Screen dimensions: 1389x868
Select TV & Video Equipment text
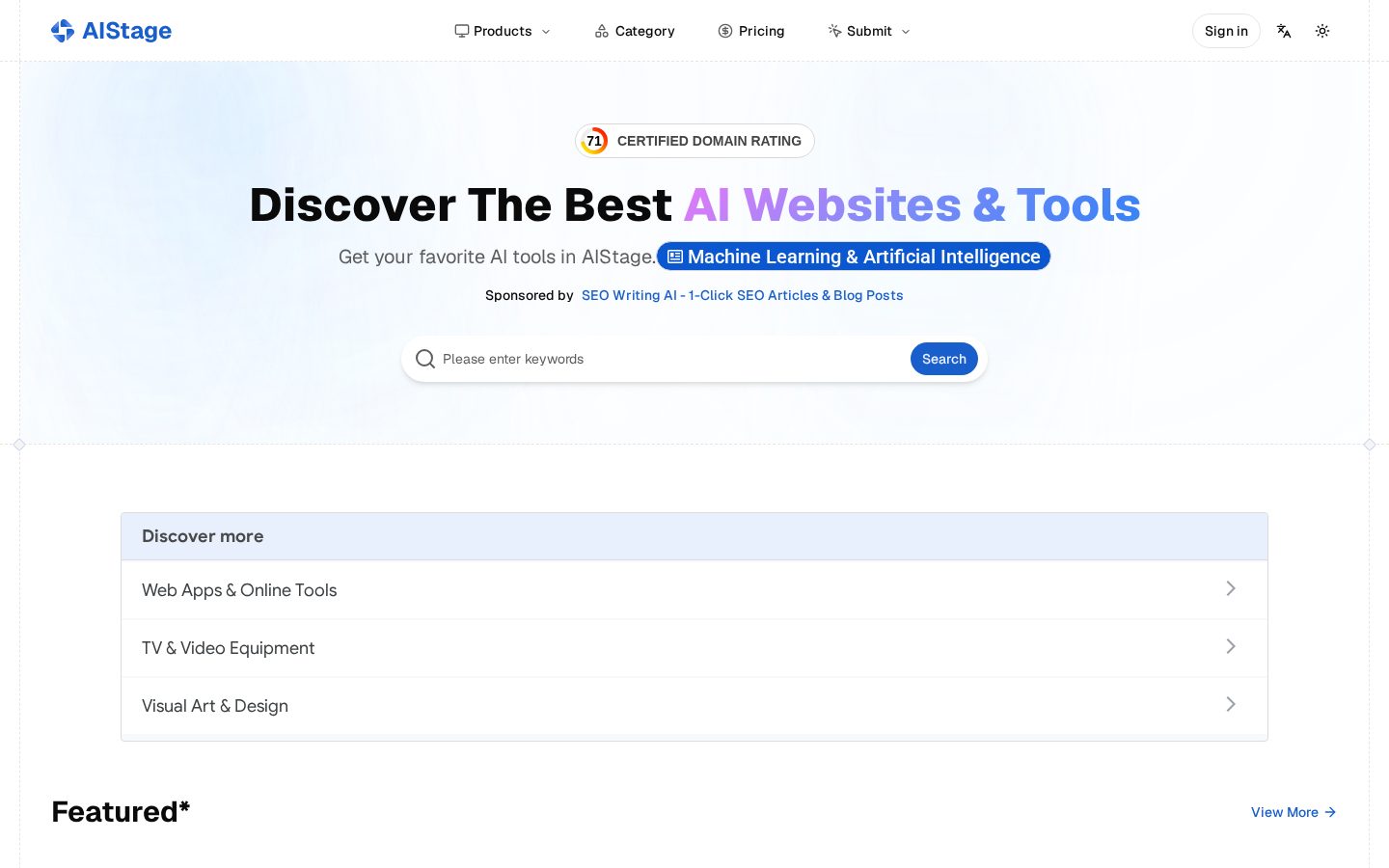(x=229, y=648)
